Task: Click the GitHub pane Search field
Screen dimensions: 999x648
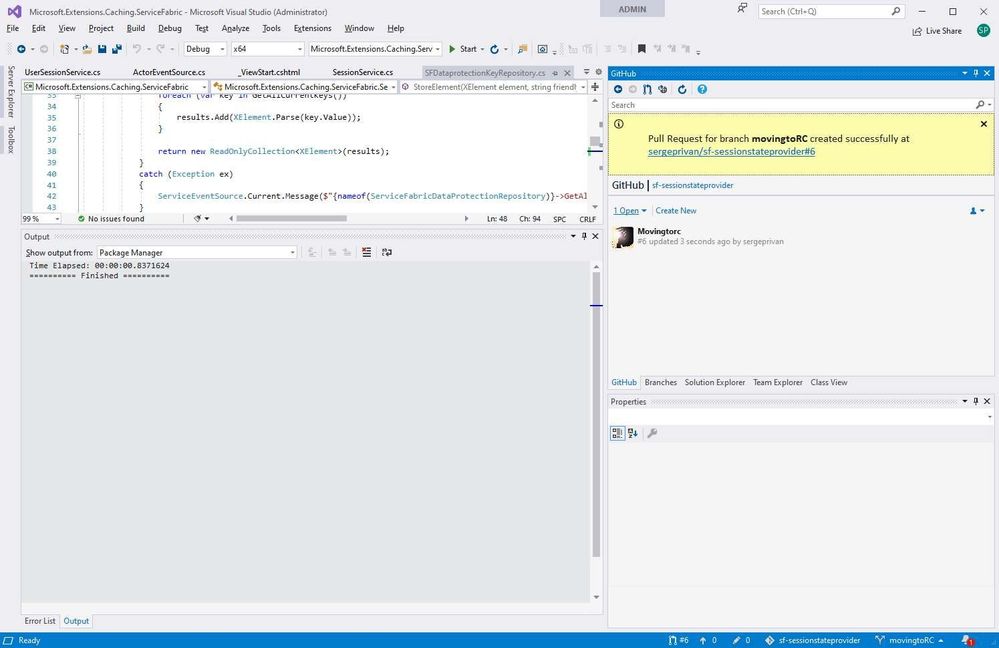Action: pos(793,104)
